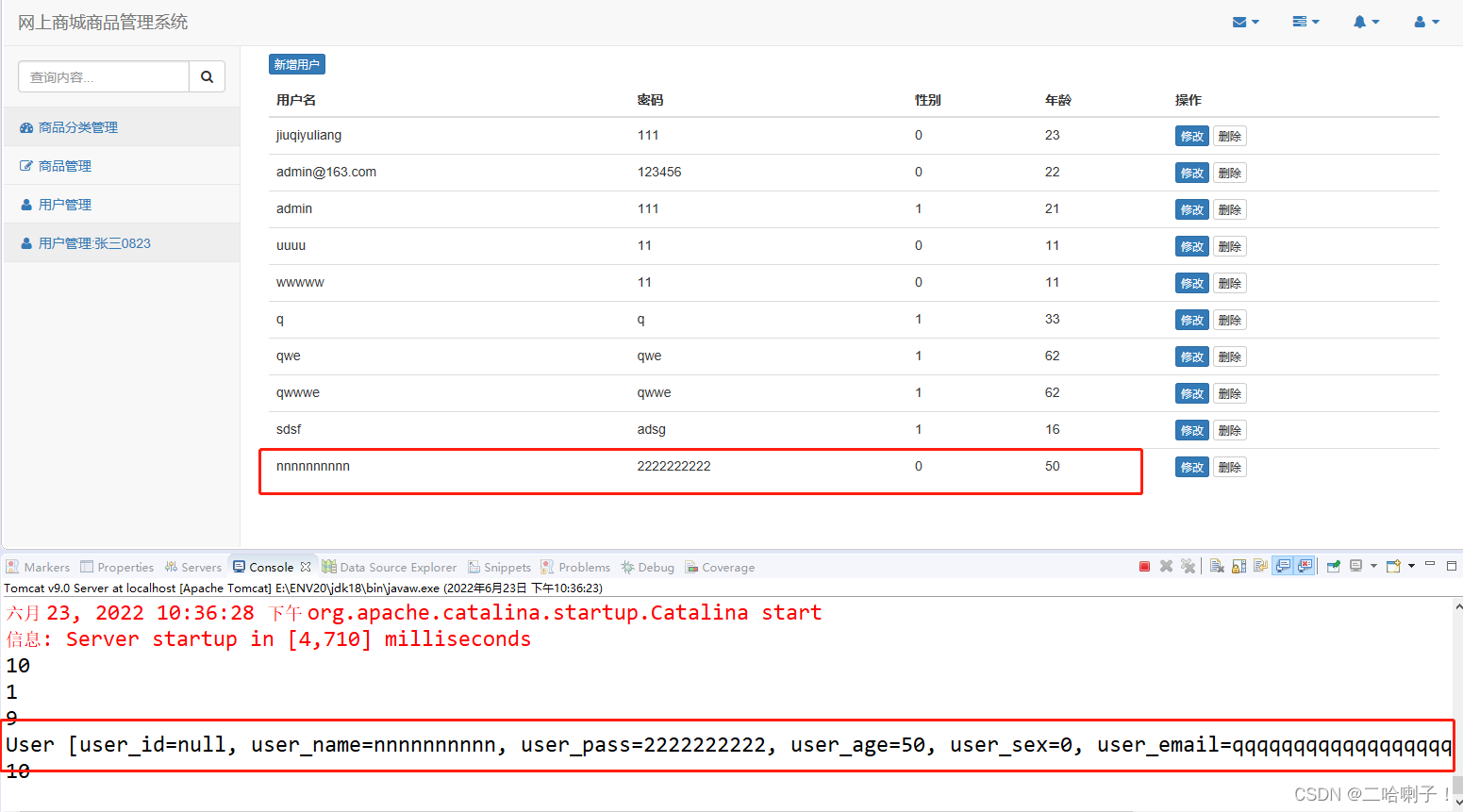
Task: Click 修改 in the admin row with age 21
Action: pyautogui.click(x=1192, y=209)
